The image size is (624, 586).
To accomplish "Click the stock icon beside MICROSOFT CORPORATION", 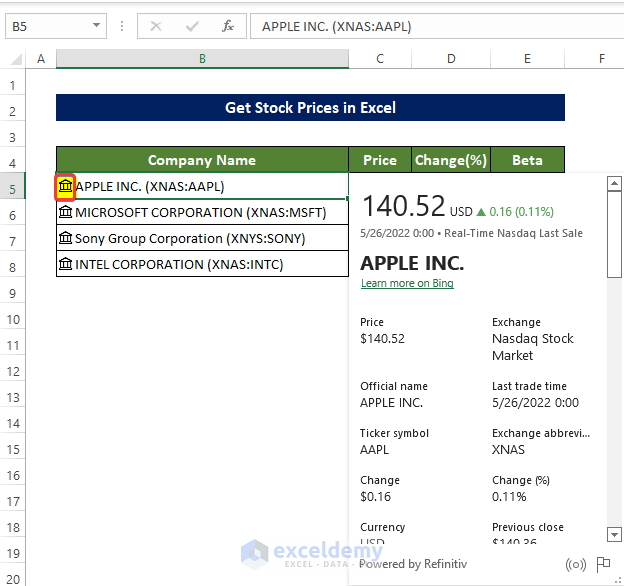I will pos(65,212).
